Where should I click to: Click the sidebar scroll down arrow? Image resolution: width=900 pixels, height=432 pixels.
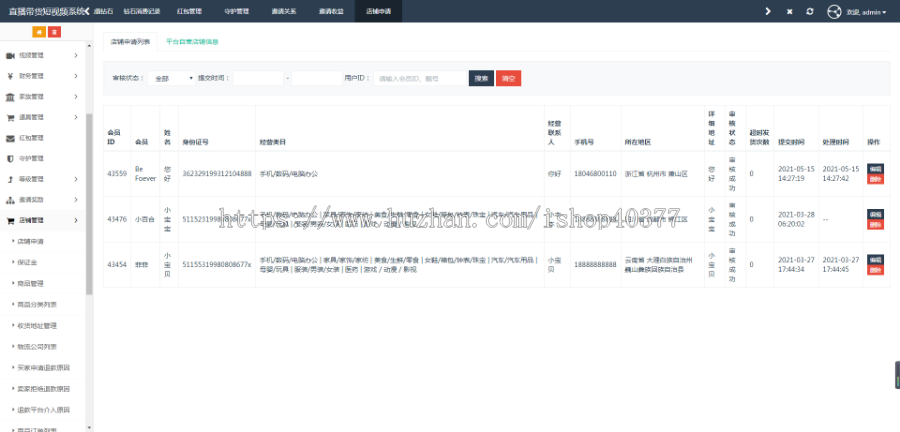click(89, 427)
